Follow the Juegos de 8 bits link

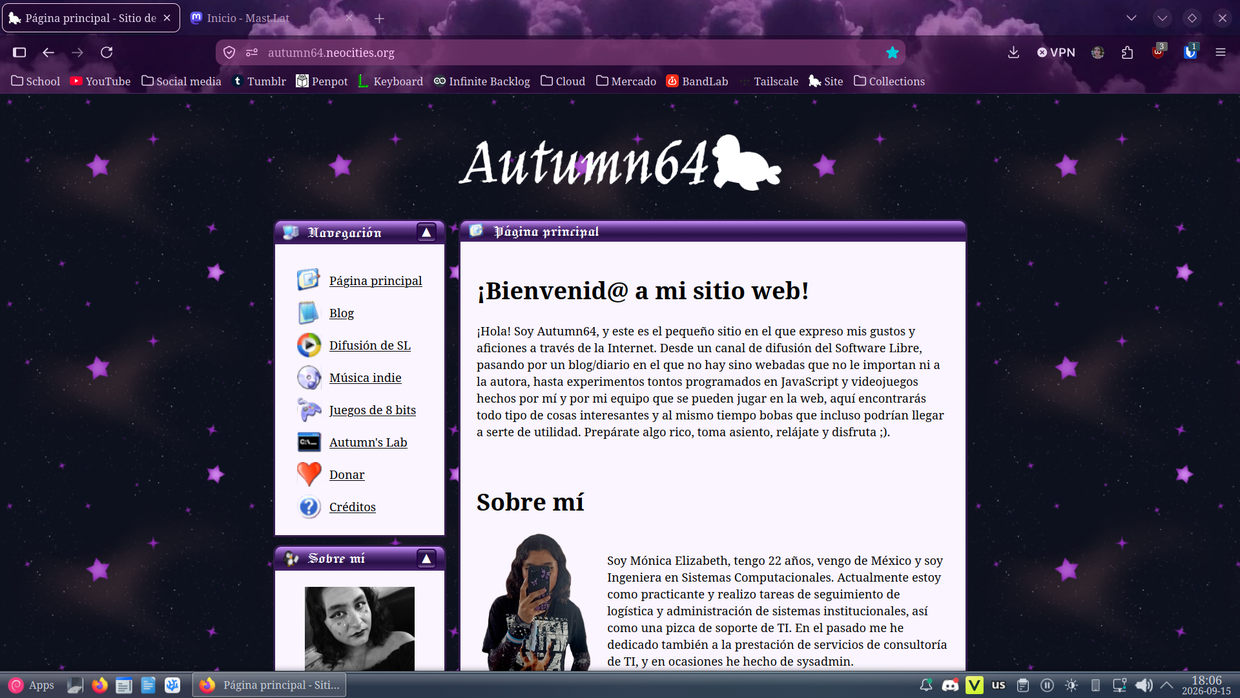pyautogui.click(x=372, y=410)
